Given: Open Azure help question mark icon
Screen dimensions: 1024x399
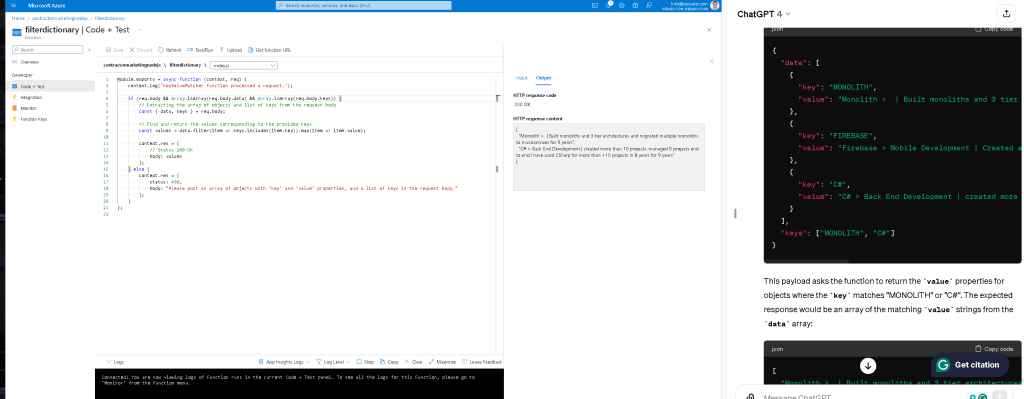Looking at the screenshot, I should [x=635, y=5].
